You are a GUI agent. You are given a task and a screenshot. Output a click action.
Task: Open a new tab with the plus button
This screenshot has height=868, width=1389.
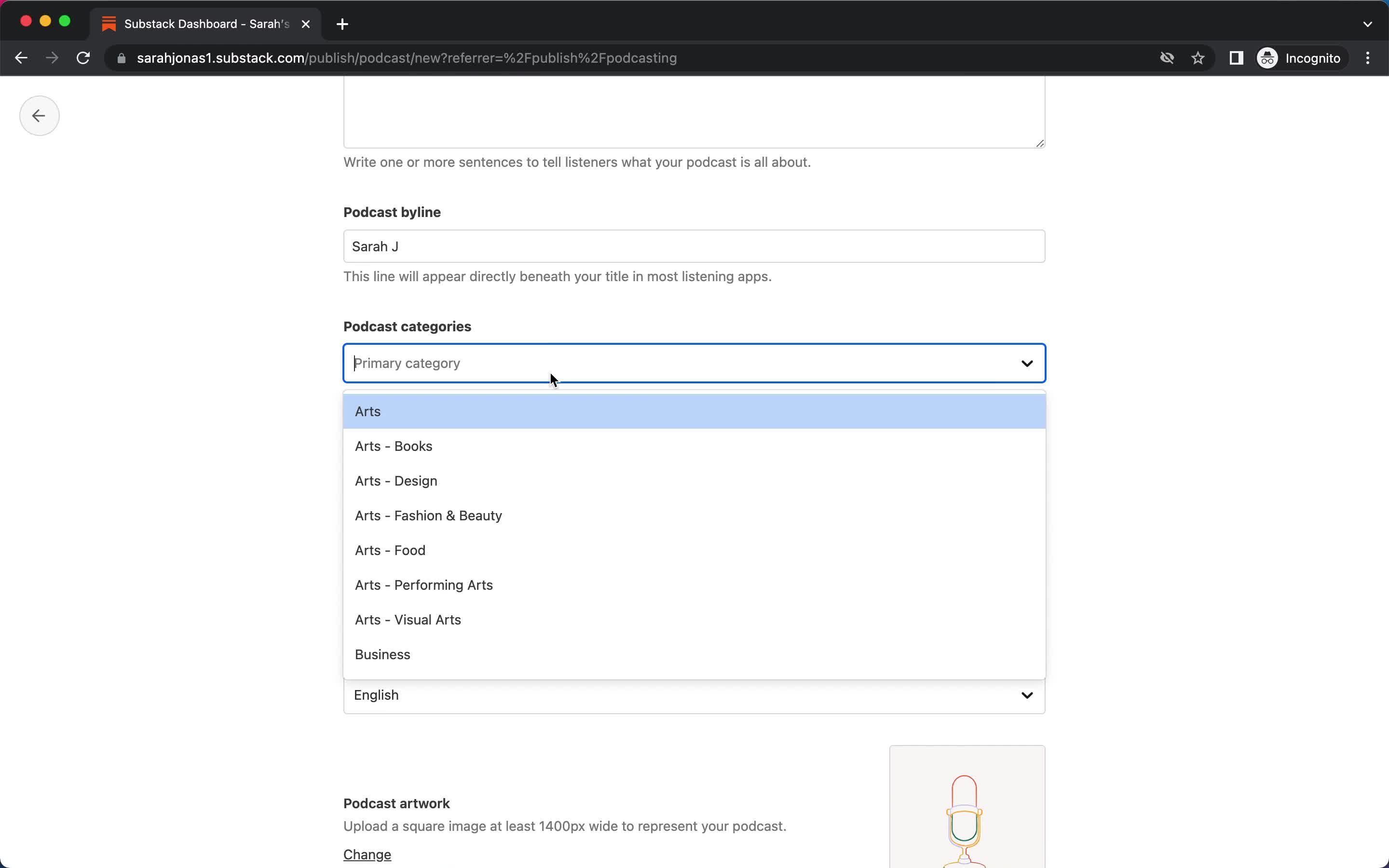[342, 24]
